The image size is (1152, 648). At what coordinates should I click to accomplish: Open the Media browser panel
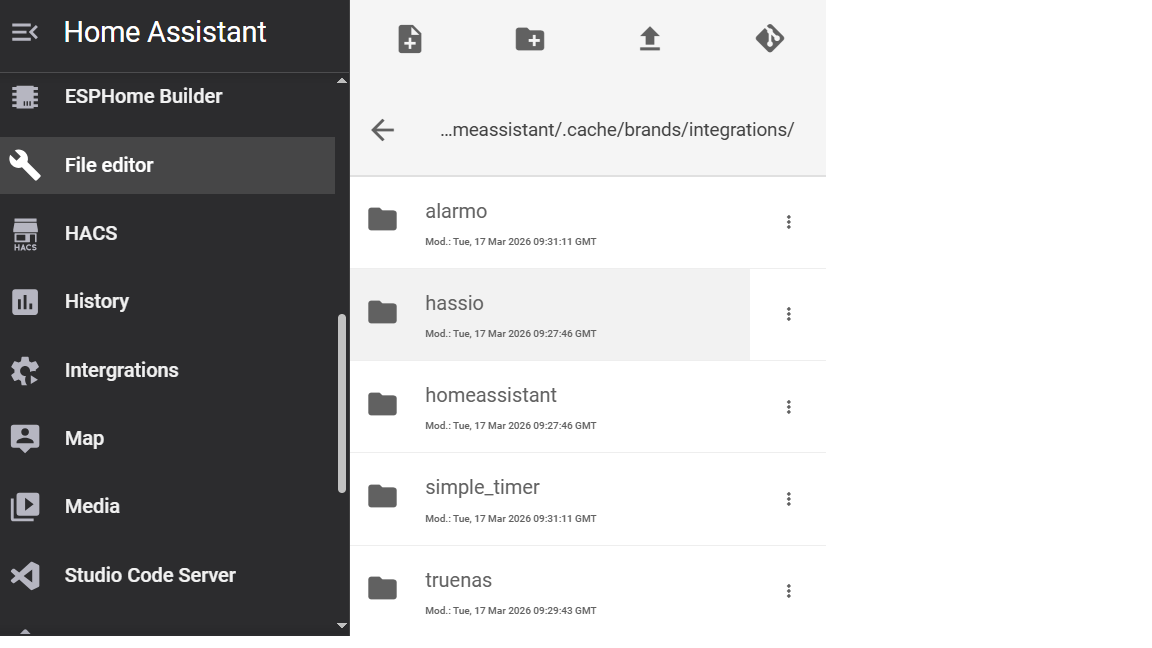point(92,507)
